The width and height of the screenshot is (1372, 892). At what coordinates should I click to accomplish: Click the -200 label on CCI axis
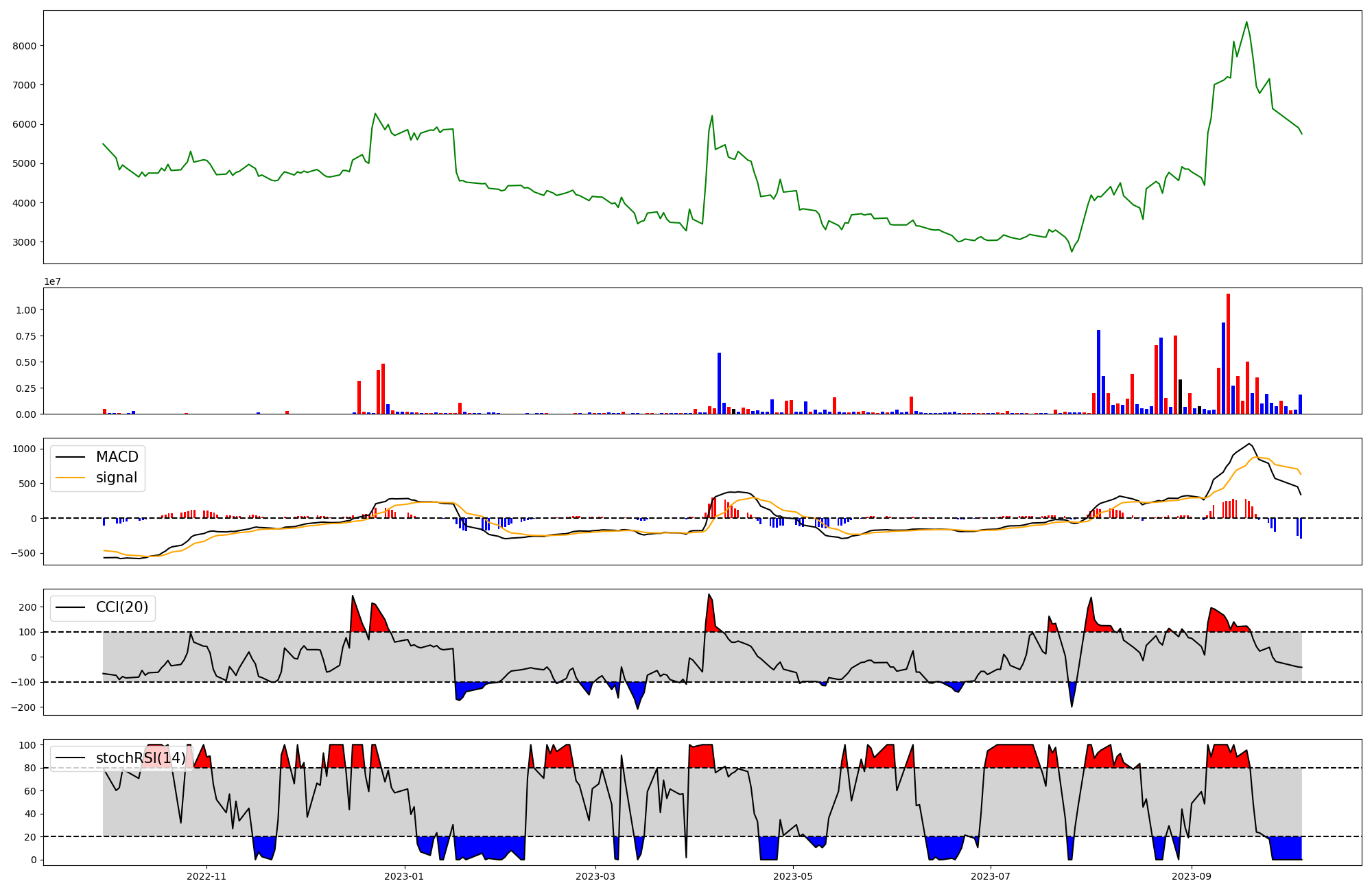(23, 707)
